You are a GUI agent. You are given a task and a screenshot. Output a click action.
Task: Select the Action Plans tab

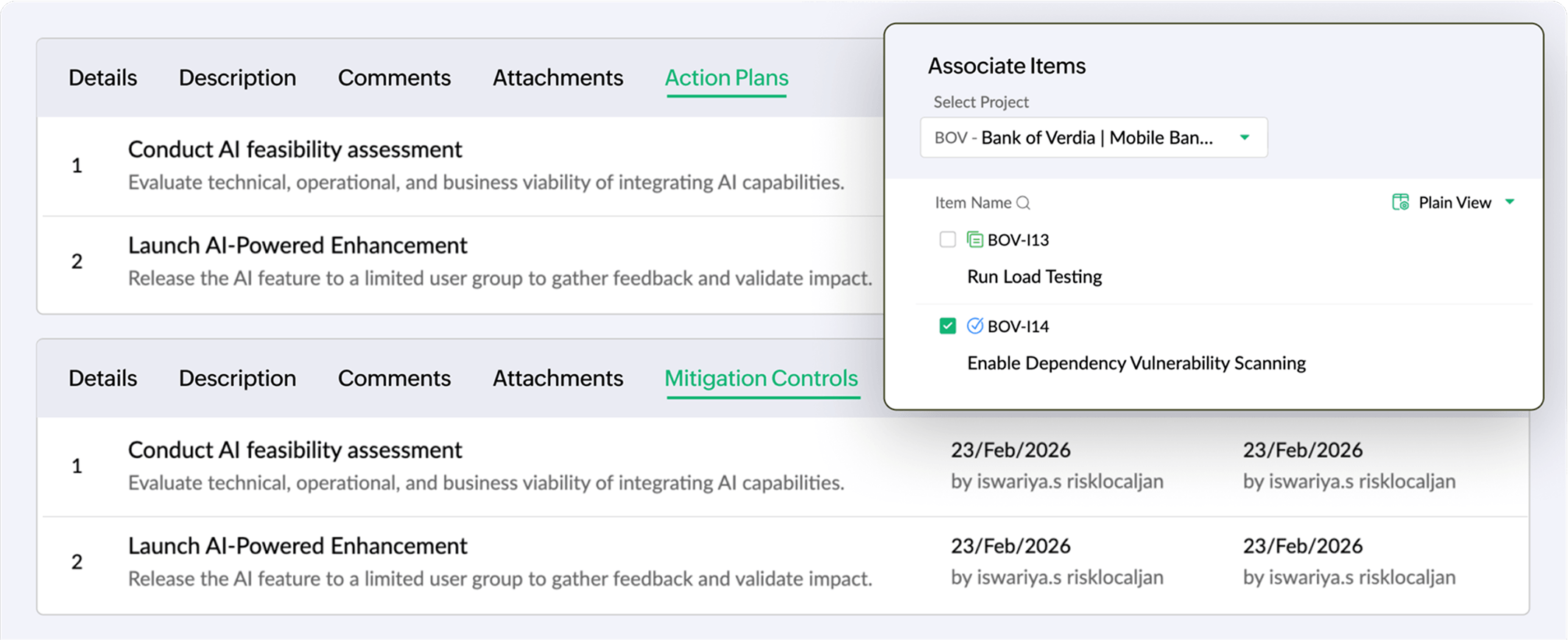pyautogui.click(x=726, y=77)
